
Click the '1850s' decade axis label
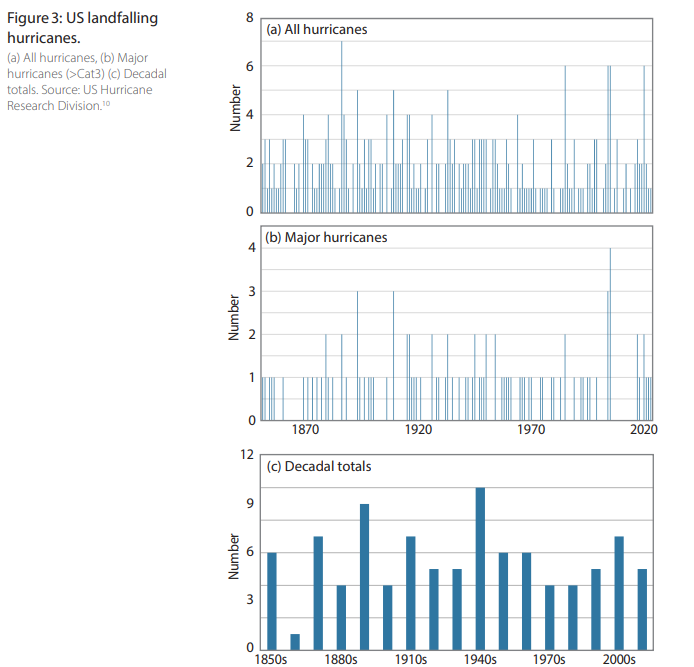tap(271, 659)
